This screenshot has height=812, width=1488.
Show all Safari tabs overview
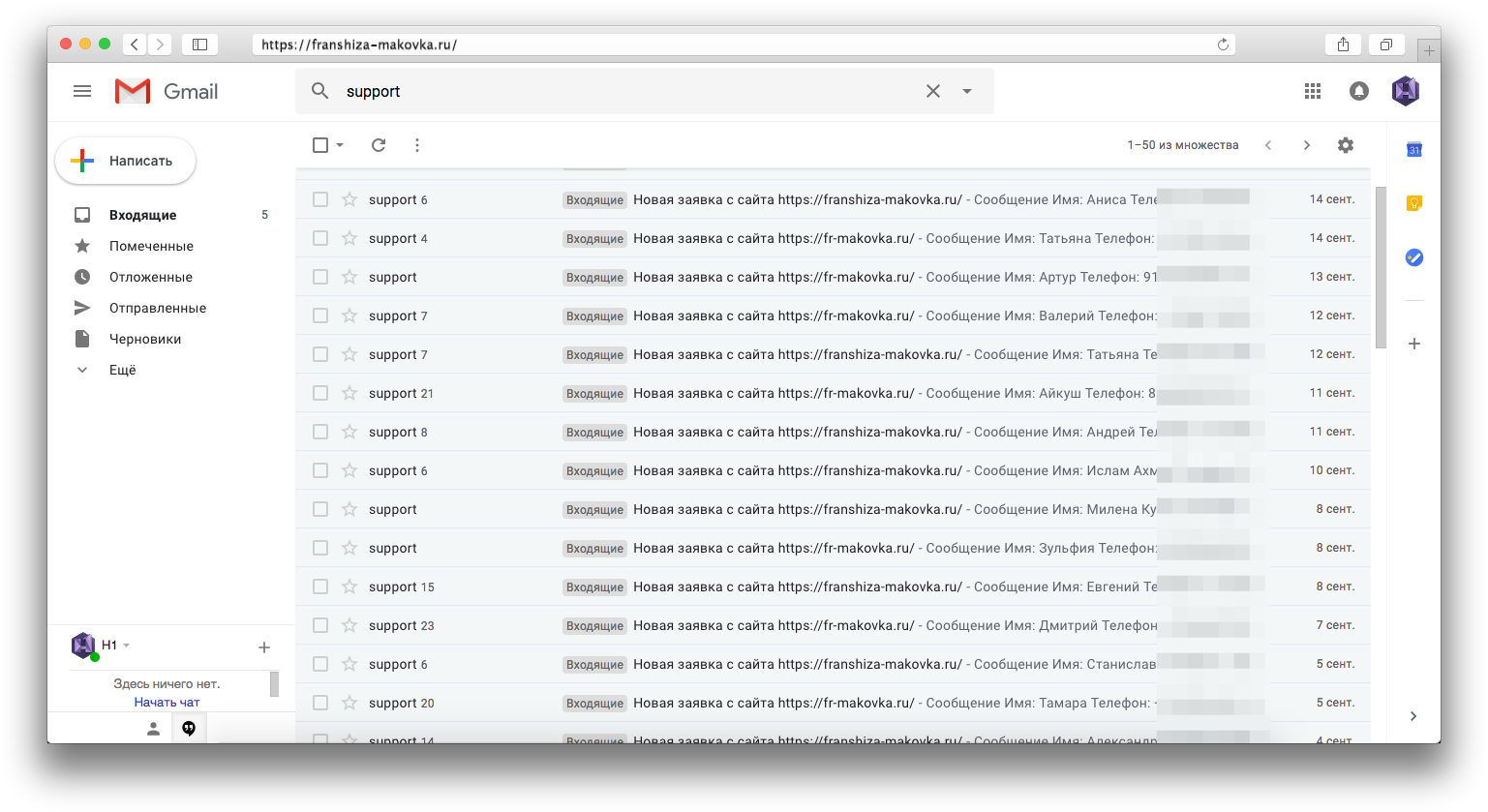(1386, 45)
